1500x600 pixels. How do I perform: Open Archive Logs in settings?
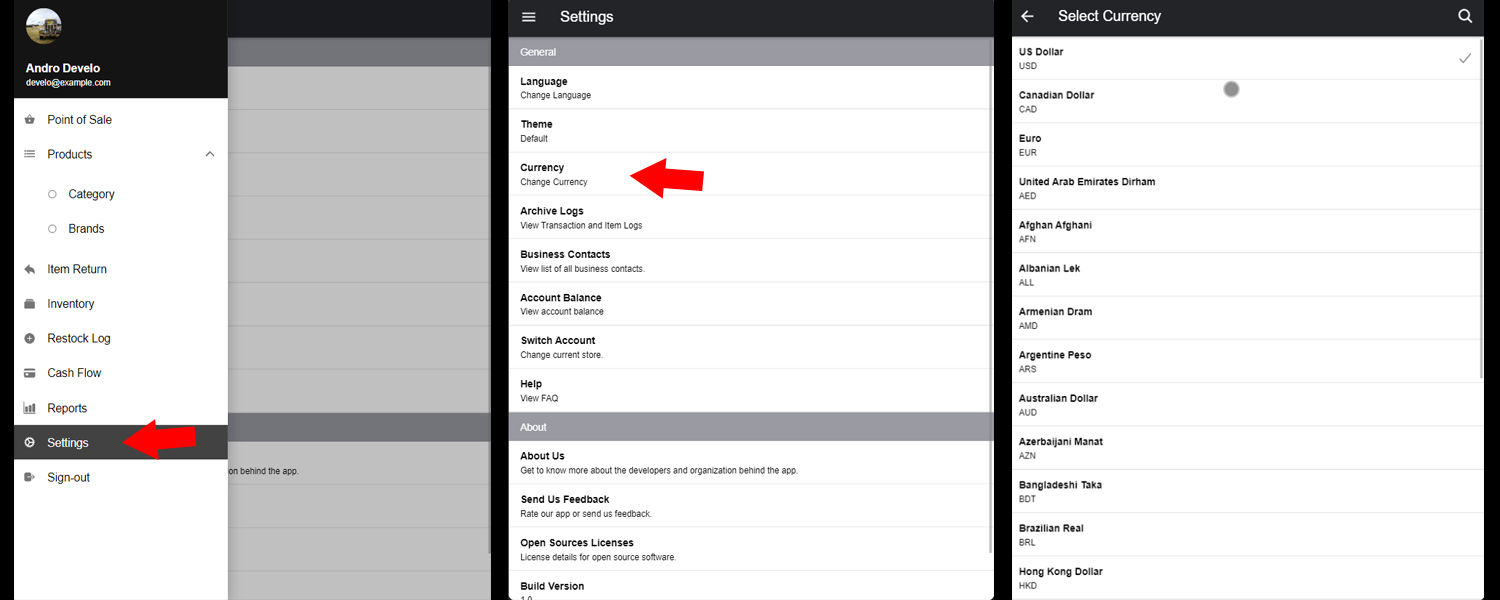click(580, 217)
